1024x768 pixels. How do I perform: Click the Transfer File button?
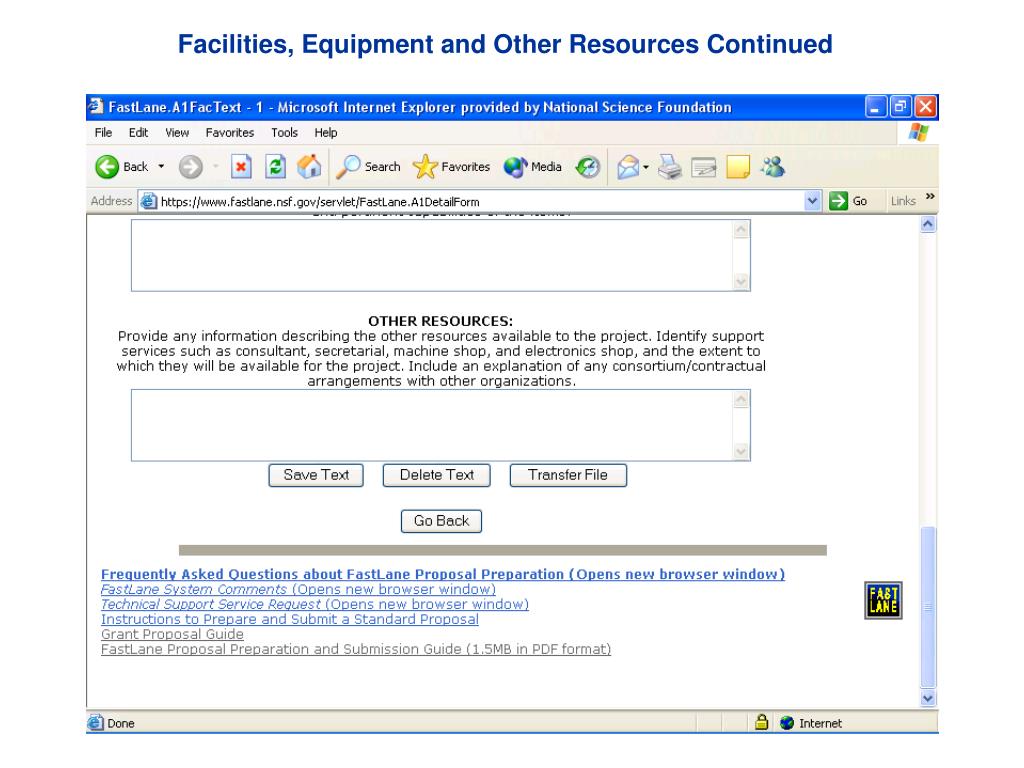[x=568, y=475]
